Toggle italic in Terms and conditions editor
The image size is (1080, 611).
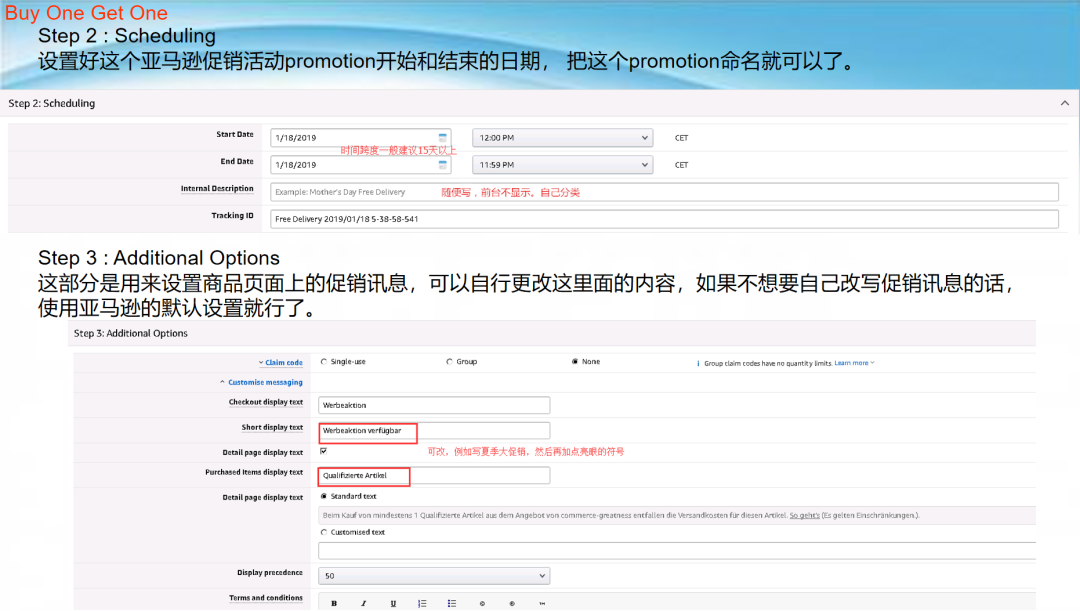click(364, 603)
